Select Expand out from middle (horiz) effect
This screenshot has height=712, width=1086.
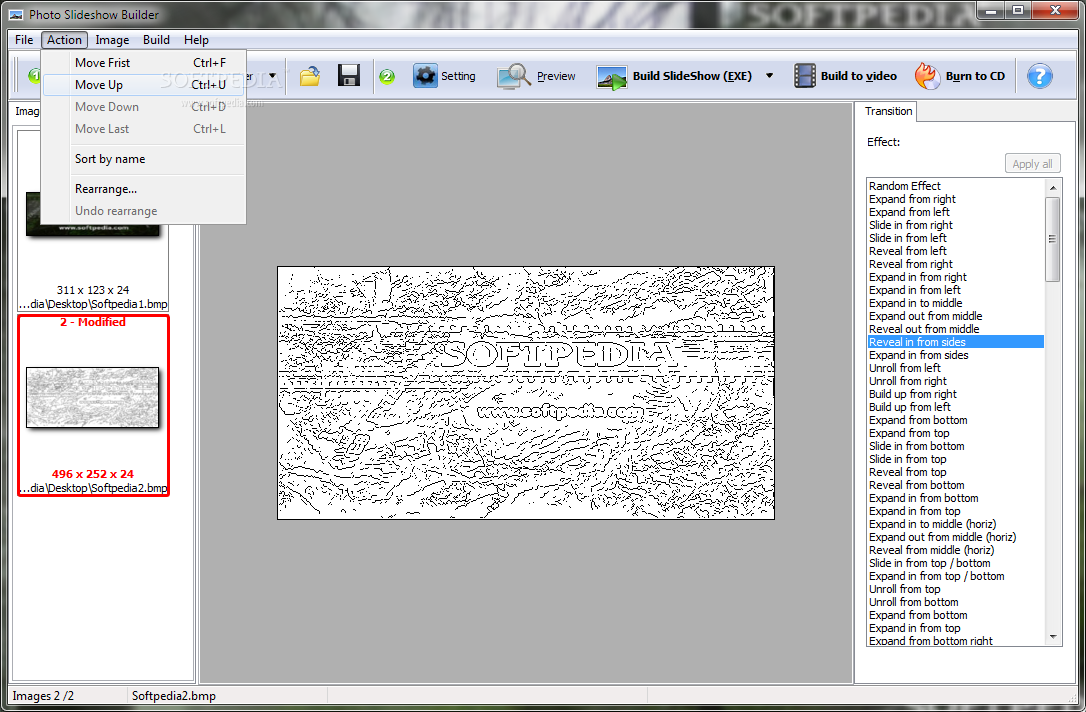(x=955, y=537)
